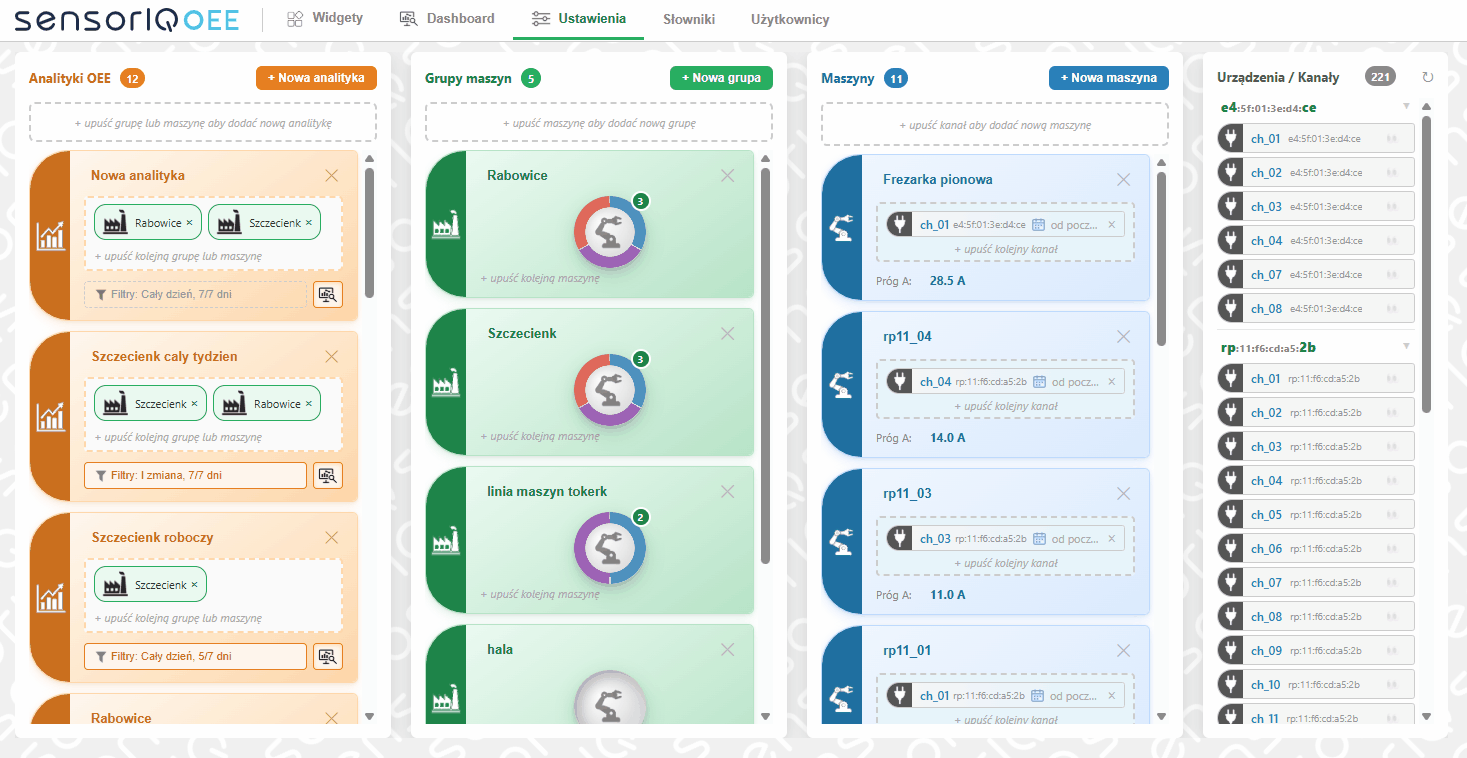
Task: Select ch_10 of device rp:11:f6:cd:a5:2b
Action: click(x=1316, y=684)
